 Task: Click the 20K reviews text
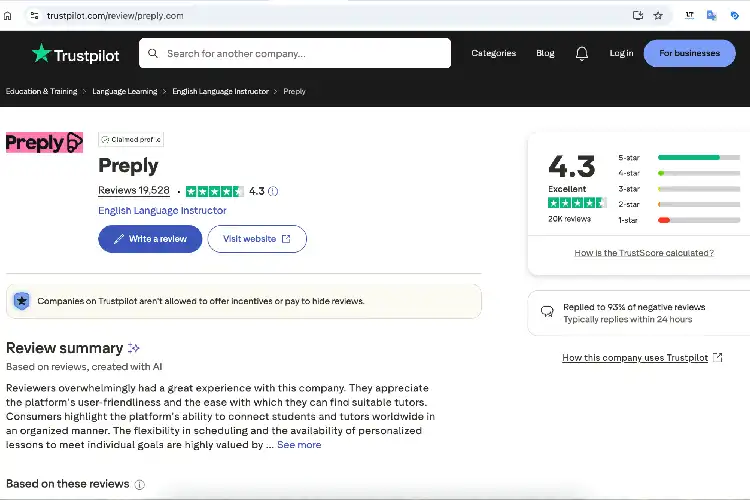coord(569,219)
